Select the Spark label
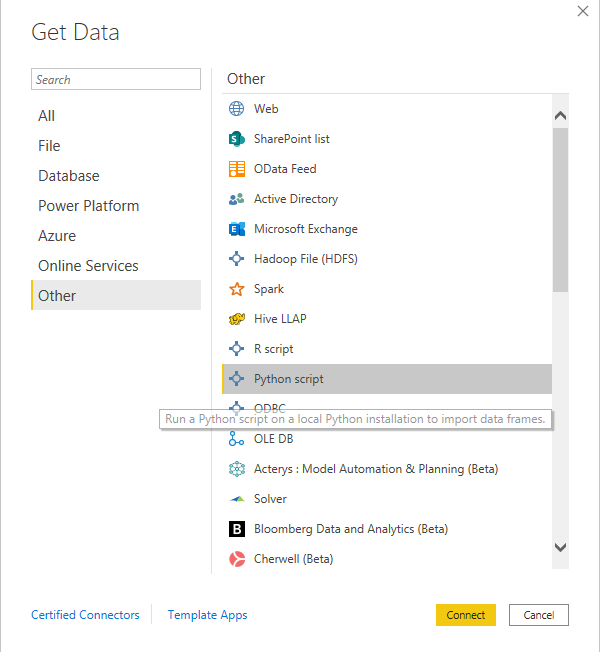Viewport: 600px width, 652px height. point(269,289)
